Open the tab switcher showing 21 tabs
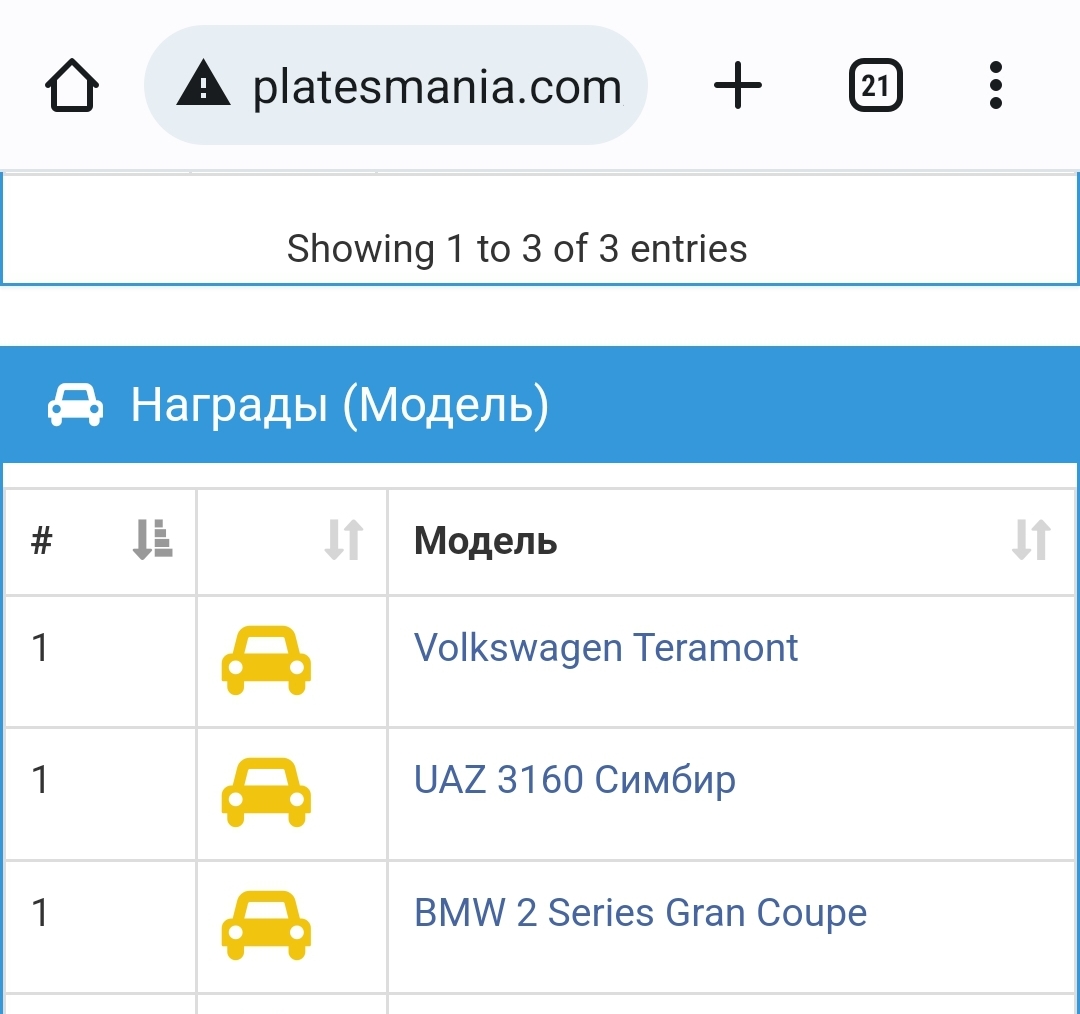 coord(875,86)
